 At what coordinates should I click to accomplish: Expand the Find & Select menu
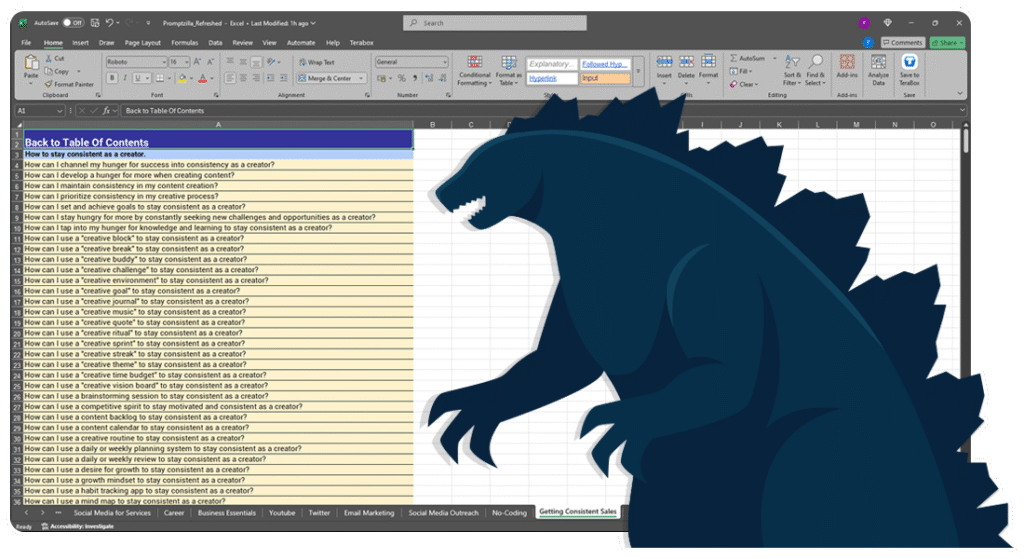coord(815,71)
